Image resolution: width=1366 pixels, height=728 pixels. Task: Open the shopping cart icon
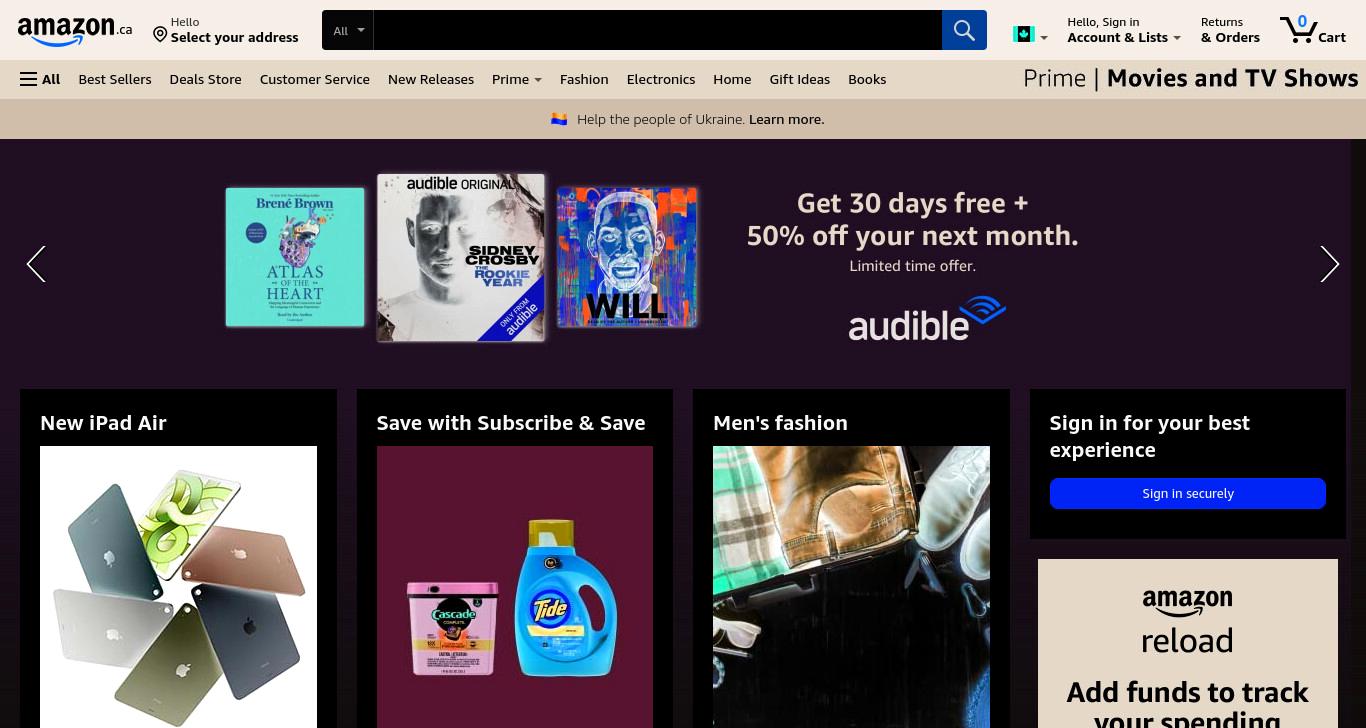click(1313, 30)
